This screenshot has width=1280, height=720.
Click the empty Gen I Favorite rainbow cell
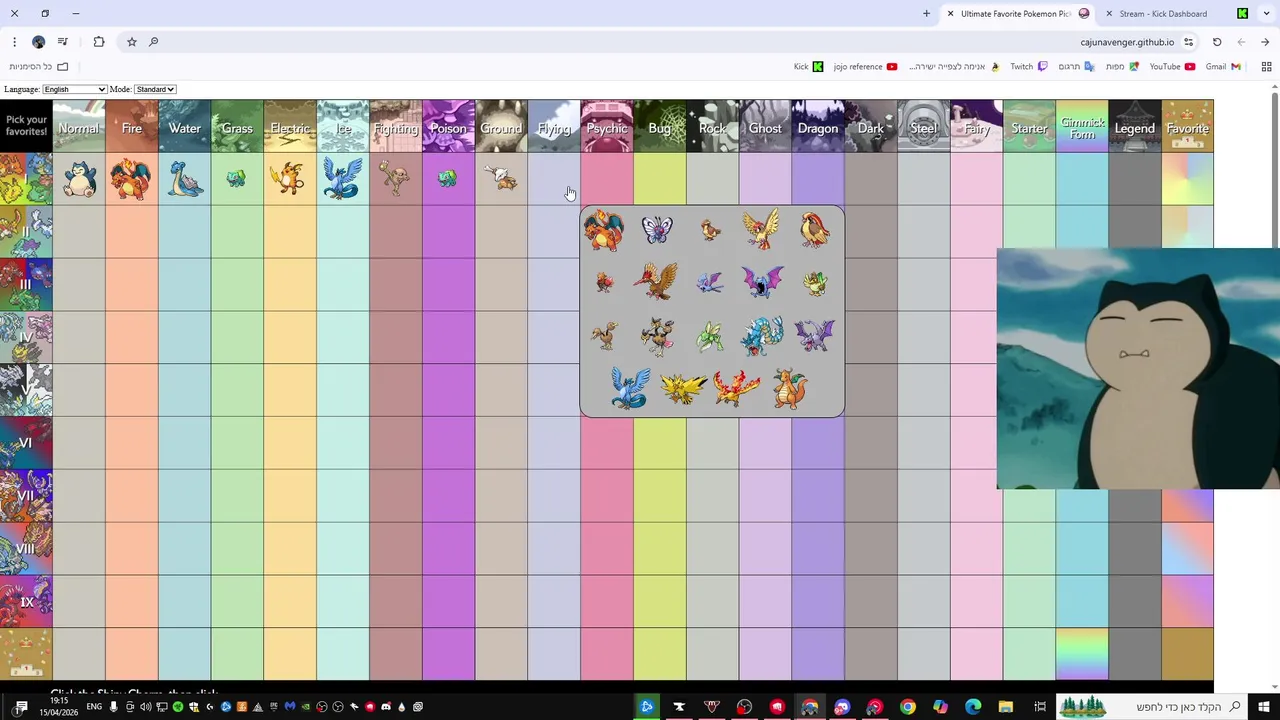coord(1188,179)
